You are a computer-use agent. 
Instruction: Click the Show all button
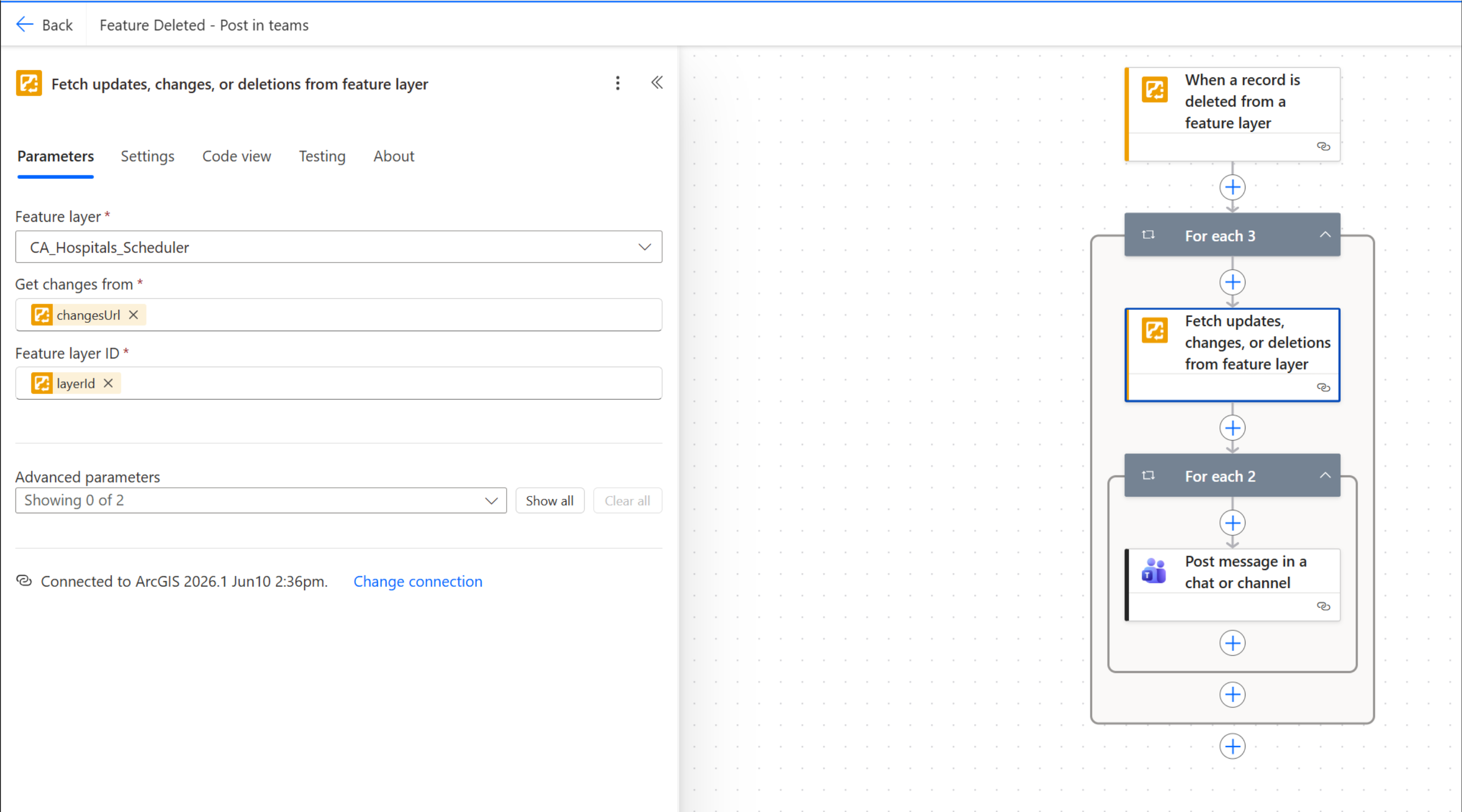[x=550, y=500]
